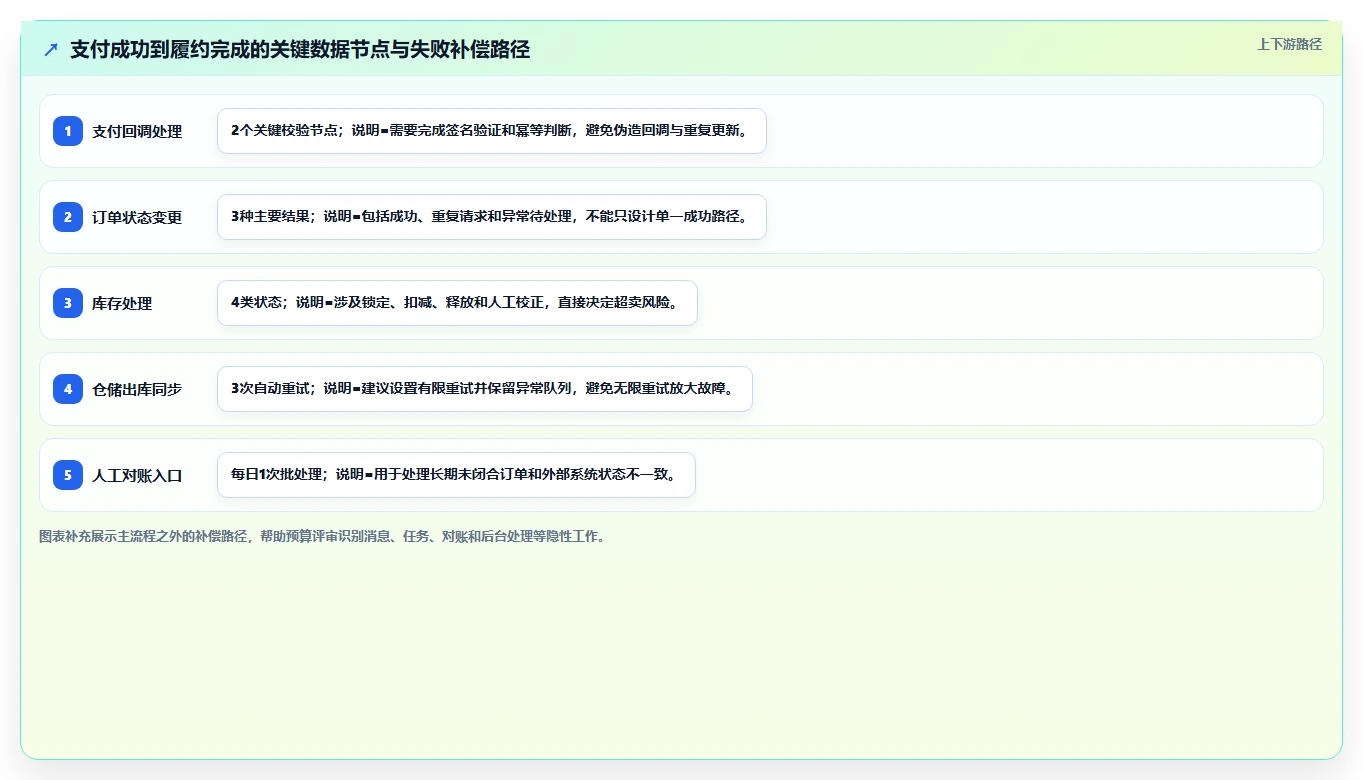This screenshot has width=1363, height=780.
Task: Click the description box starting 4类状态
Action: pos(457,303)
